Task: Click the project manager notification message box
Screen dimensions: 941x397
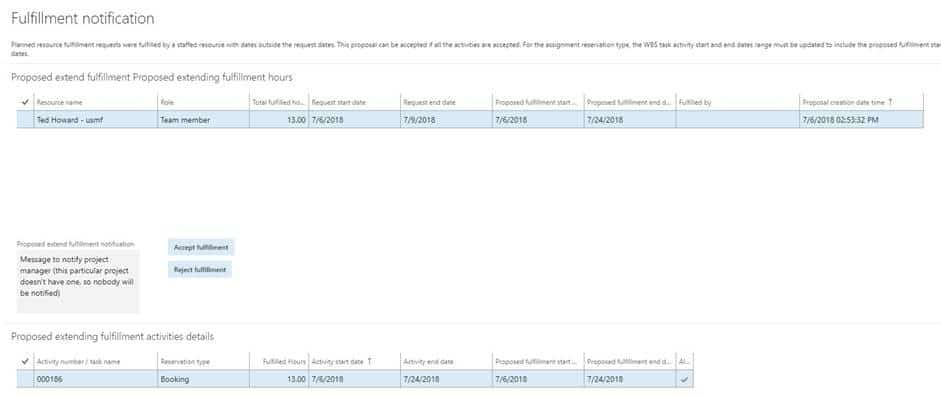Action: (77, 281)
